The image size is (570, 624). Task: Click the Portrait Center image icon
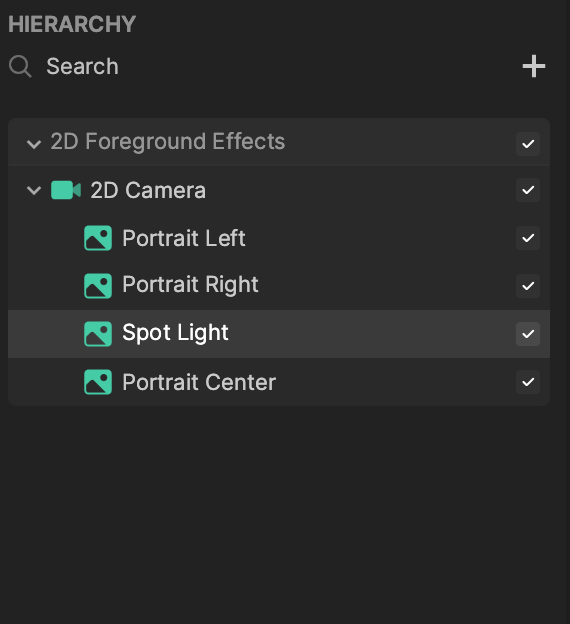point(98,382)
